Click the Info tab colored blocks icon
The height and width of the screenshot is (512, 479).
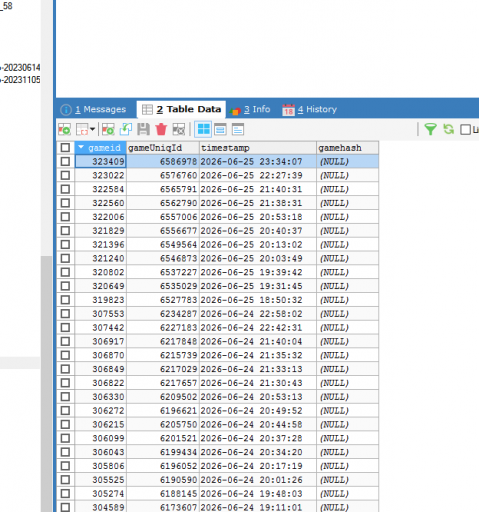tap(235, 111)
